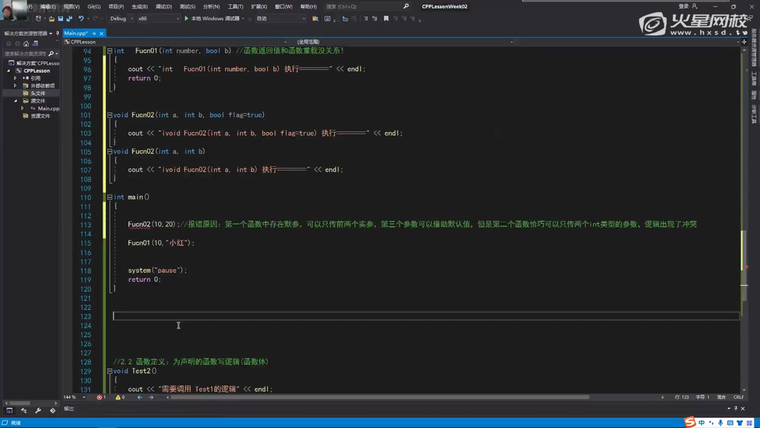Screen dimensions: 760x428
Task: Collapse the Fucn02 three-parameter function fold
Action: tap(110, 115)
